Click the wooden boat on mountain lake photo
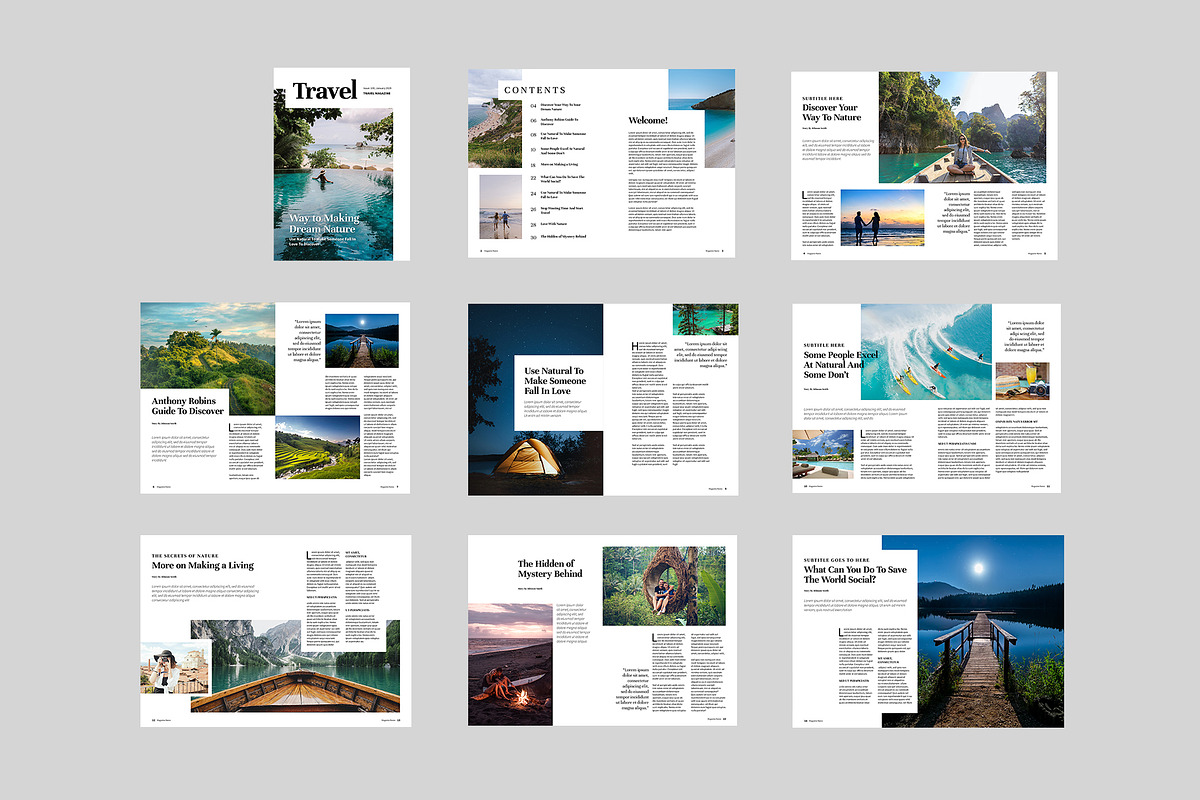1200x800 pixels. 295,666
